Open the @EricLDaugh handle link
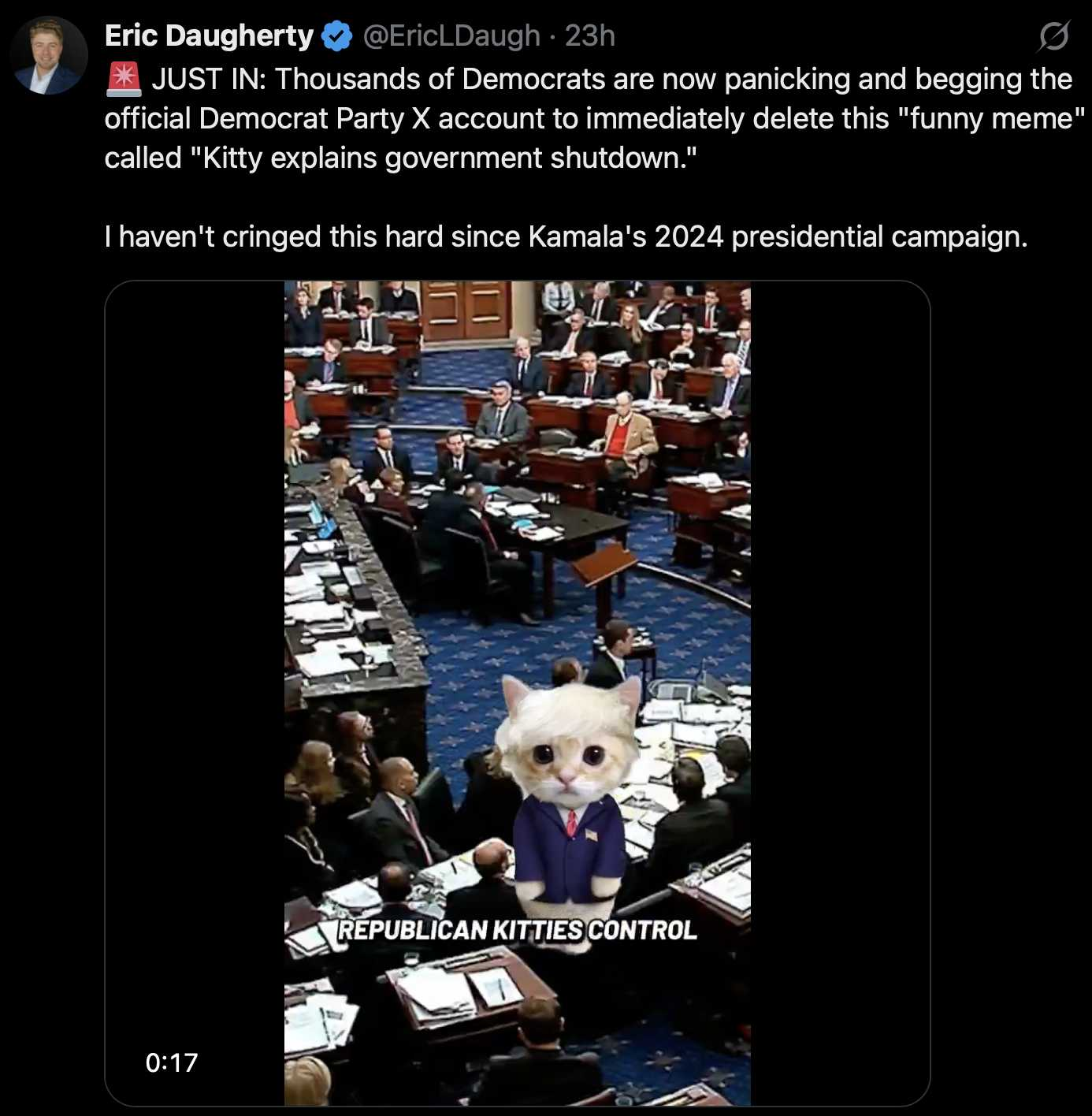 coord(451,36)
